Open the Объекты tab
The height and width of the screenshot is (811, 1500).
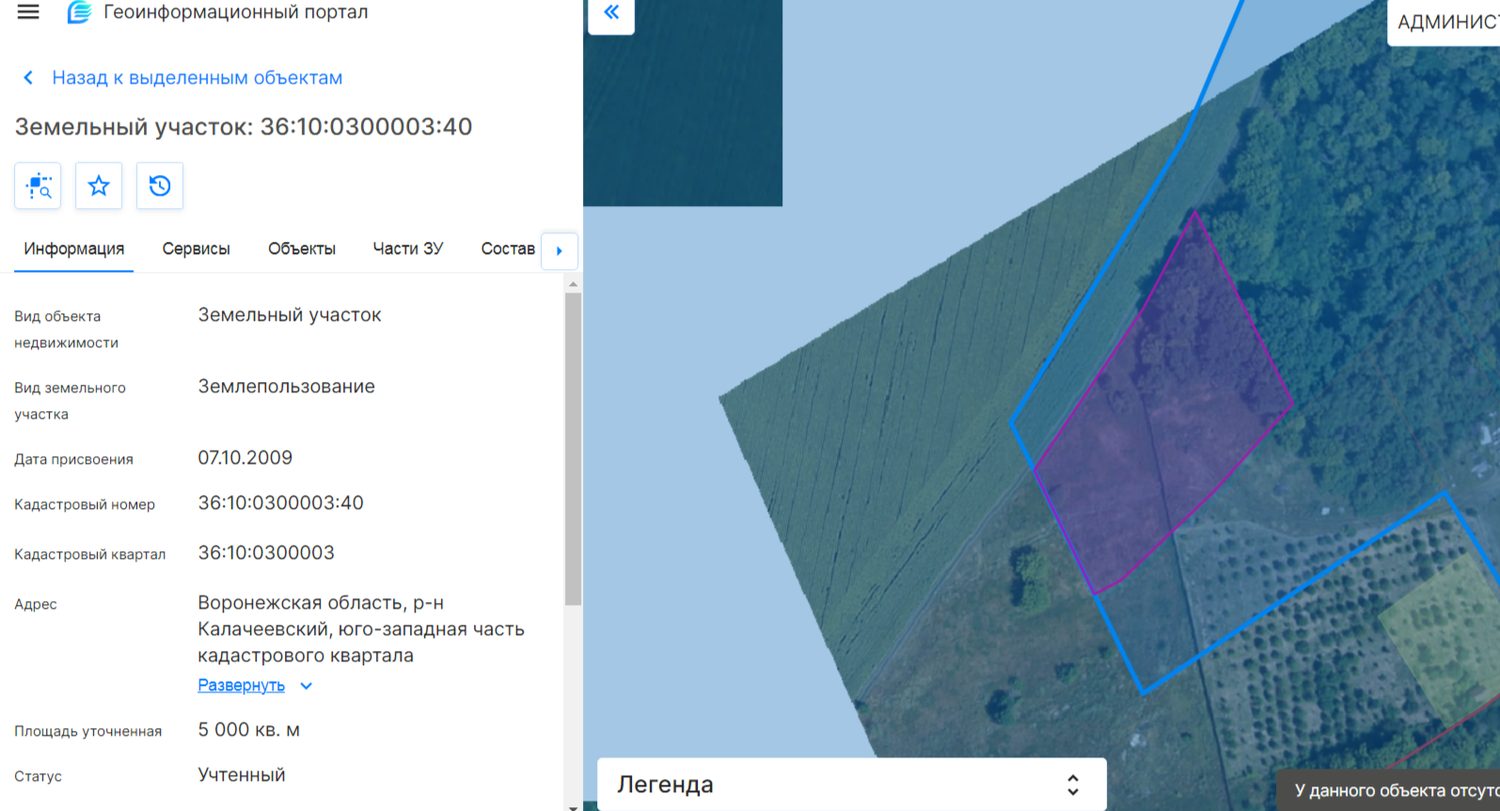point(302,249)
